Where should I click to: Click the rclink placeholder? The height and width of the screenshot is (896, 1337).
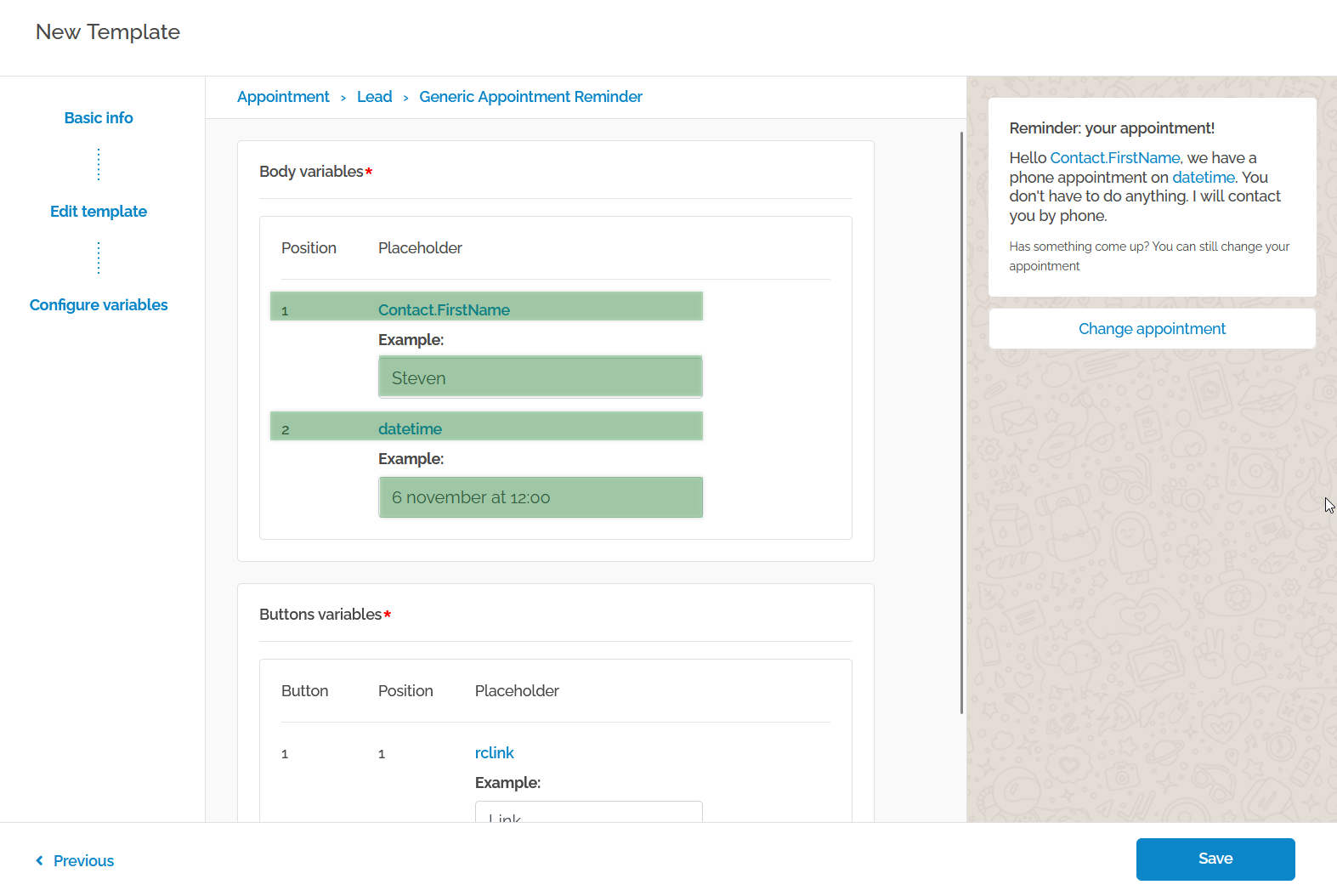[x=495, y=753]
